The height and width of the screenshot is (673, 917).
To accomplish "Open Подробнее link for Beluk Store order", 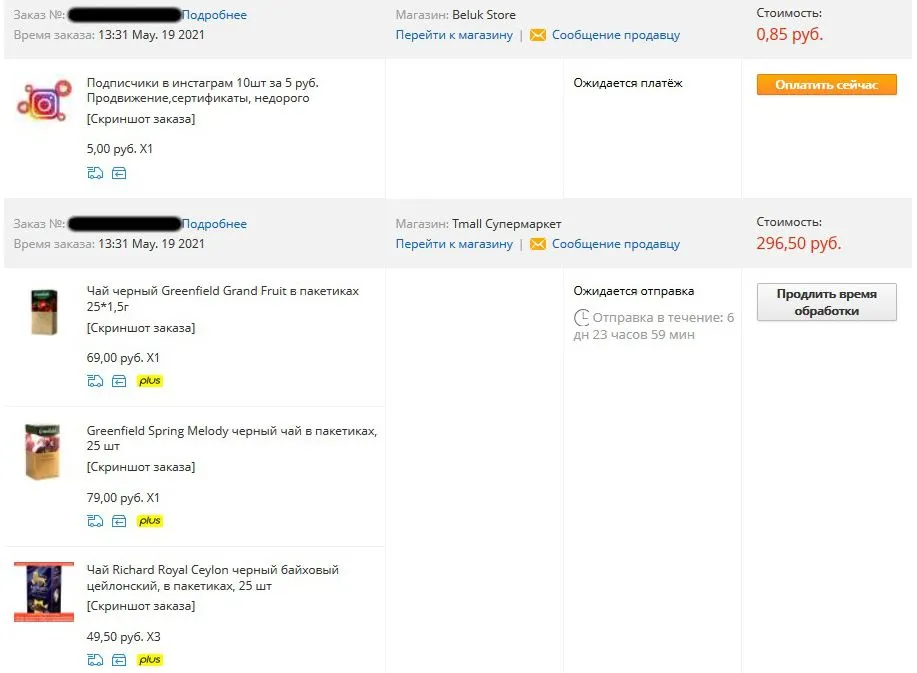I will tap(214, 15).
